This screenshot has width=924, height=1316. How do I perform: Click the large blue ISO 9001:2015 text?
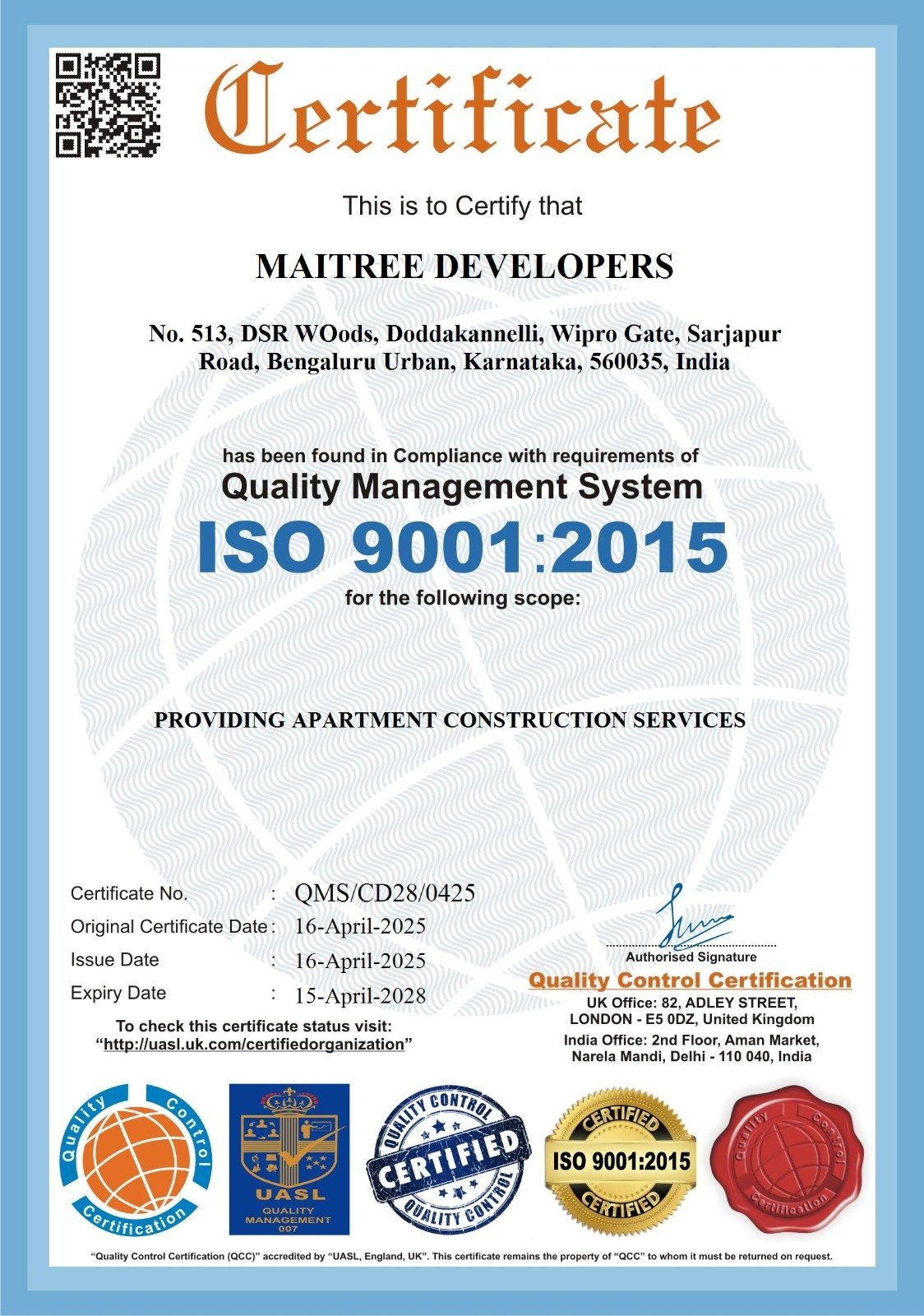[463, 548]
